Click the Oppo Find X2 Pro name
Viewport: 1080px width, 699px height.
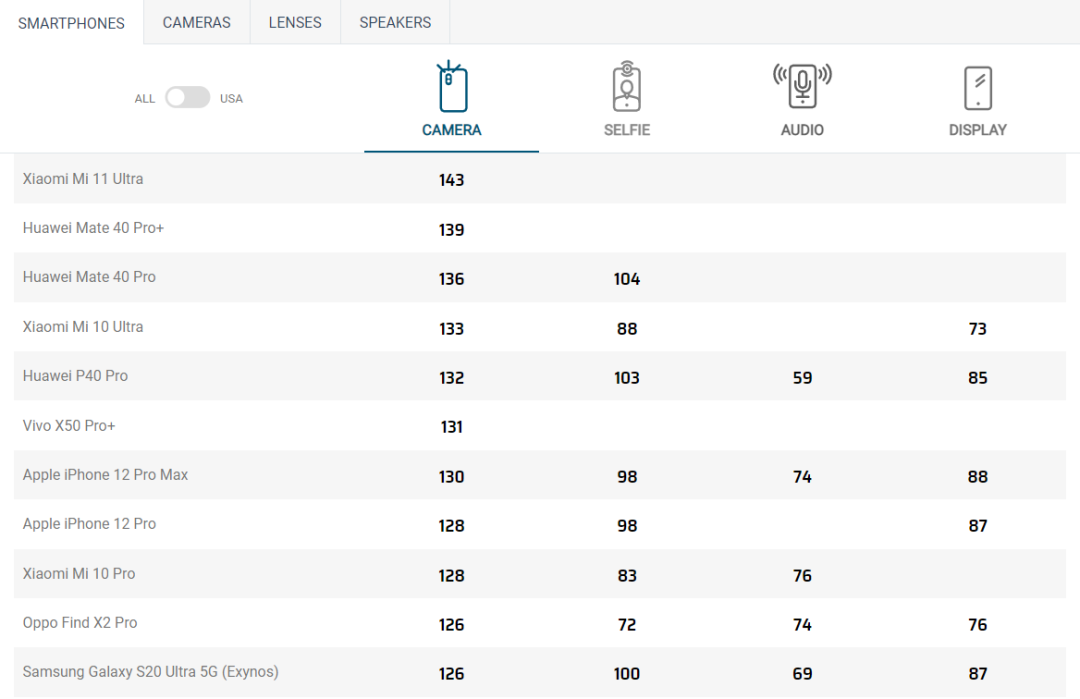pyautogui.click(x=80, y=623)
